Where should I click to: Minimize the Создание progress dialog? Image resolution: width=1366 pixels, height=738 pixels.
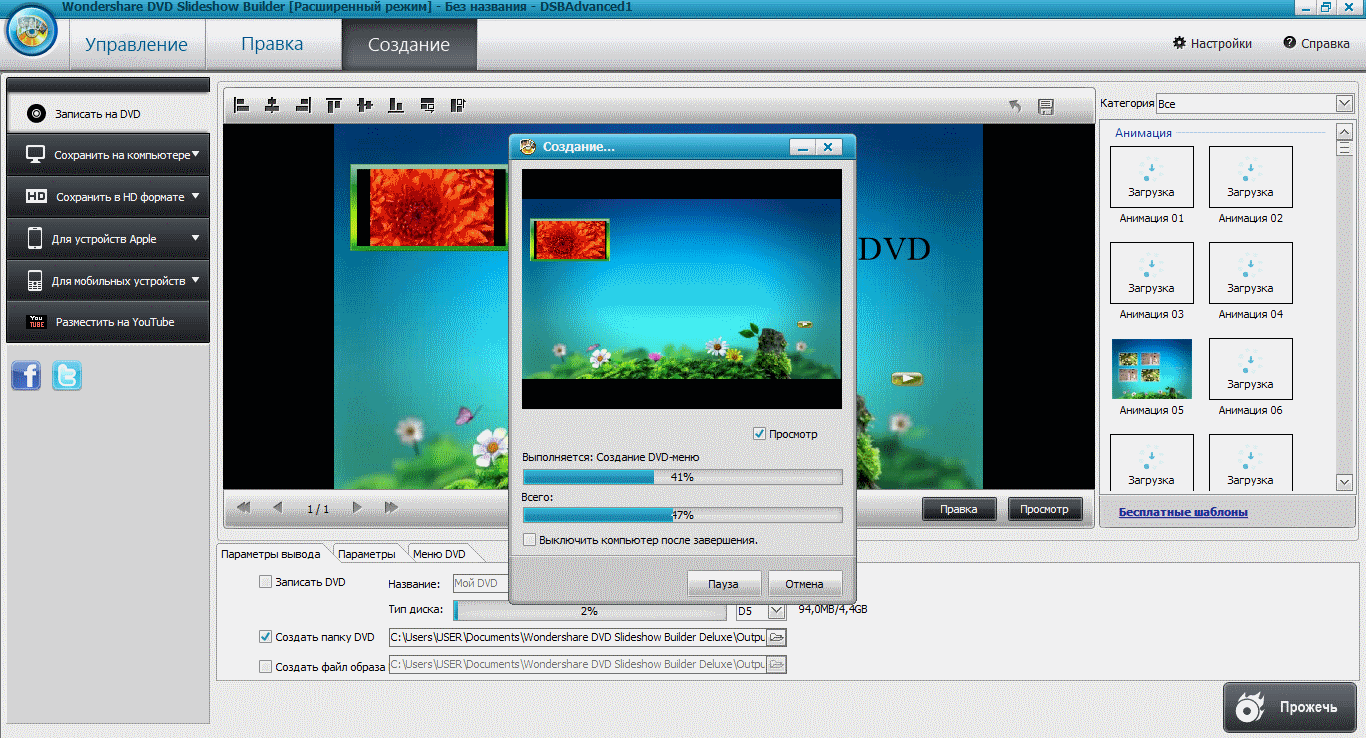[801, 147]
